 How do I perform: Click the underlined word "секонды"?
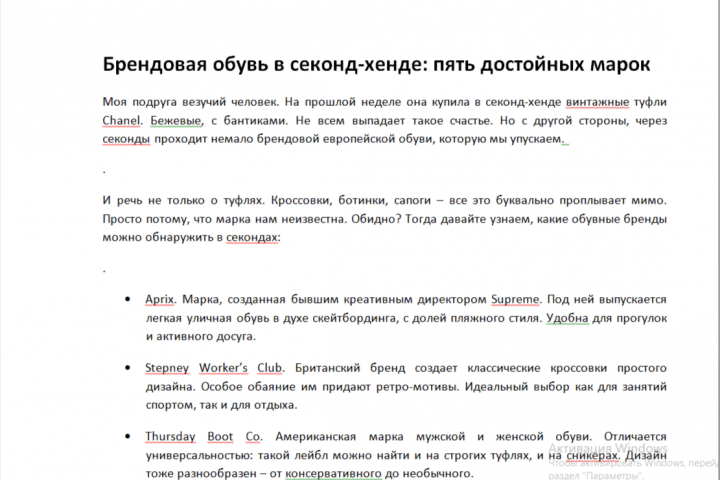pos(126,139)
